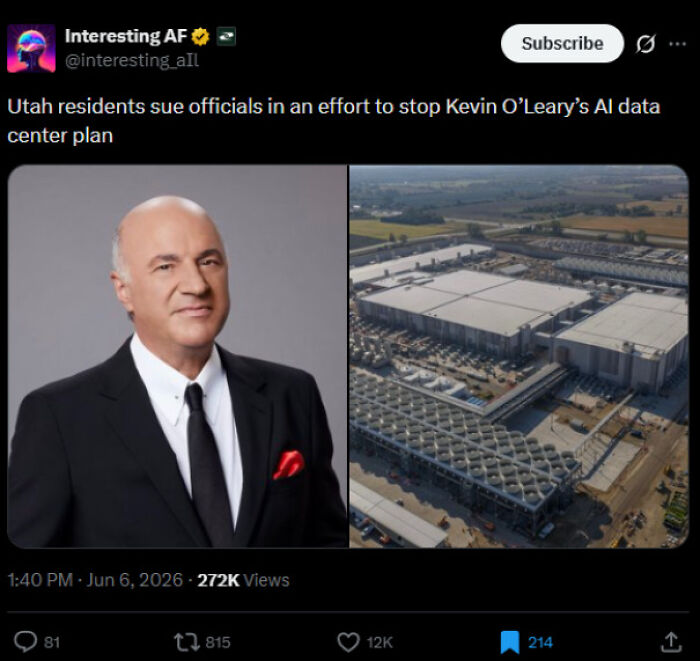Open the Grok slashed-circle icon

click(x=646, y=44)
